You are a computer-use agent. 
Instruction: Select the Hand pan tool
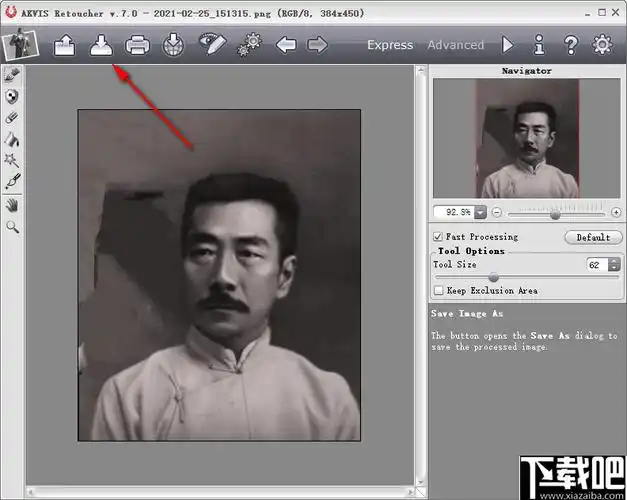coord(12,206)
